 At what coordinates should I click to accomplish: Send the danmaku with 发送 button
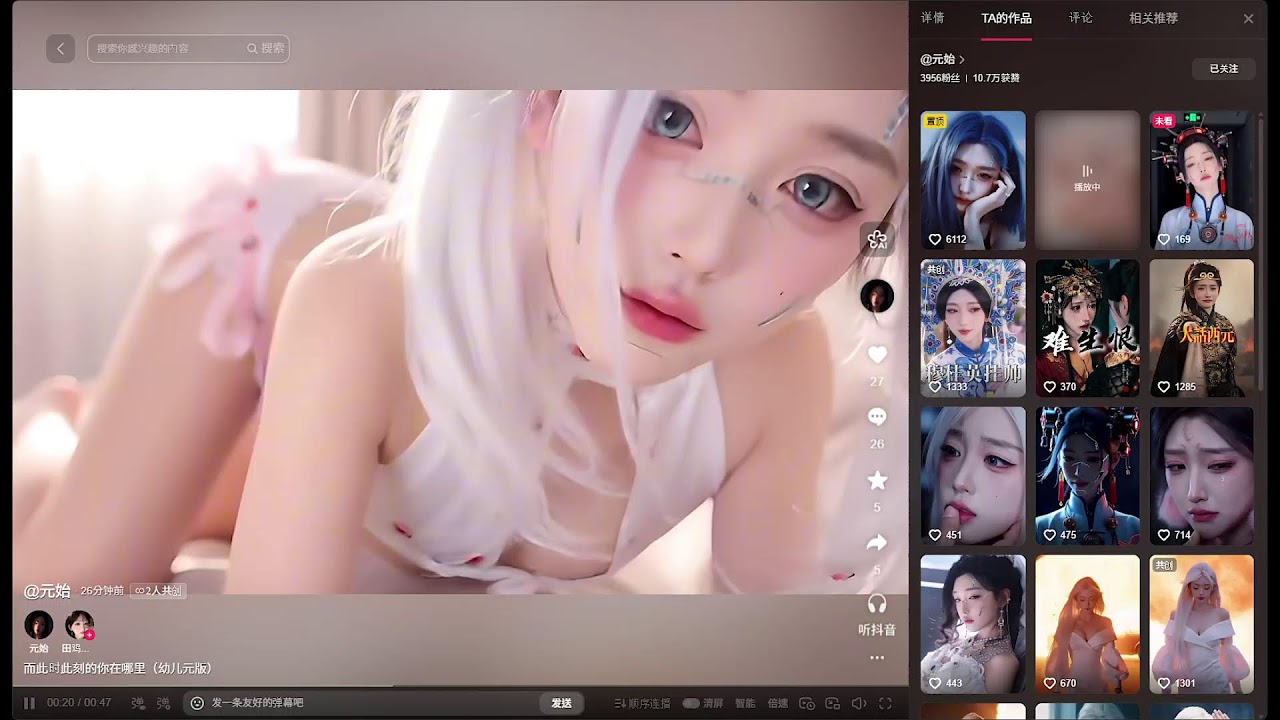click(562, 703)
